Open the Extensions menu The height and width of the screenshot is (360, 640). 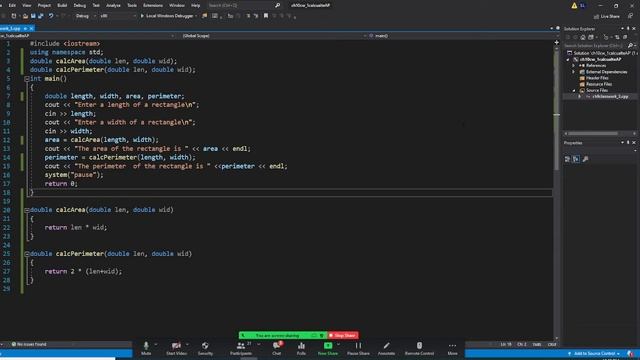[153, 5]
